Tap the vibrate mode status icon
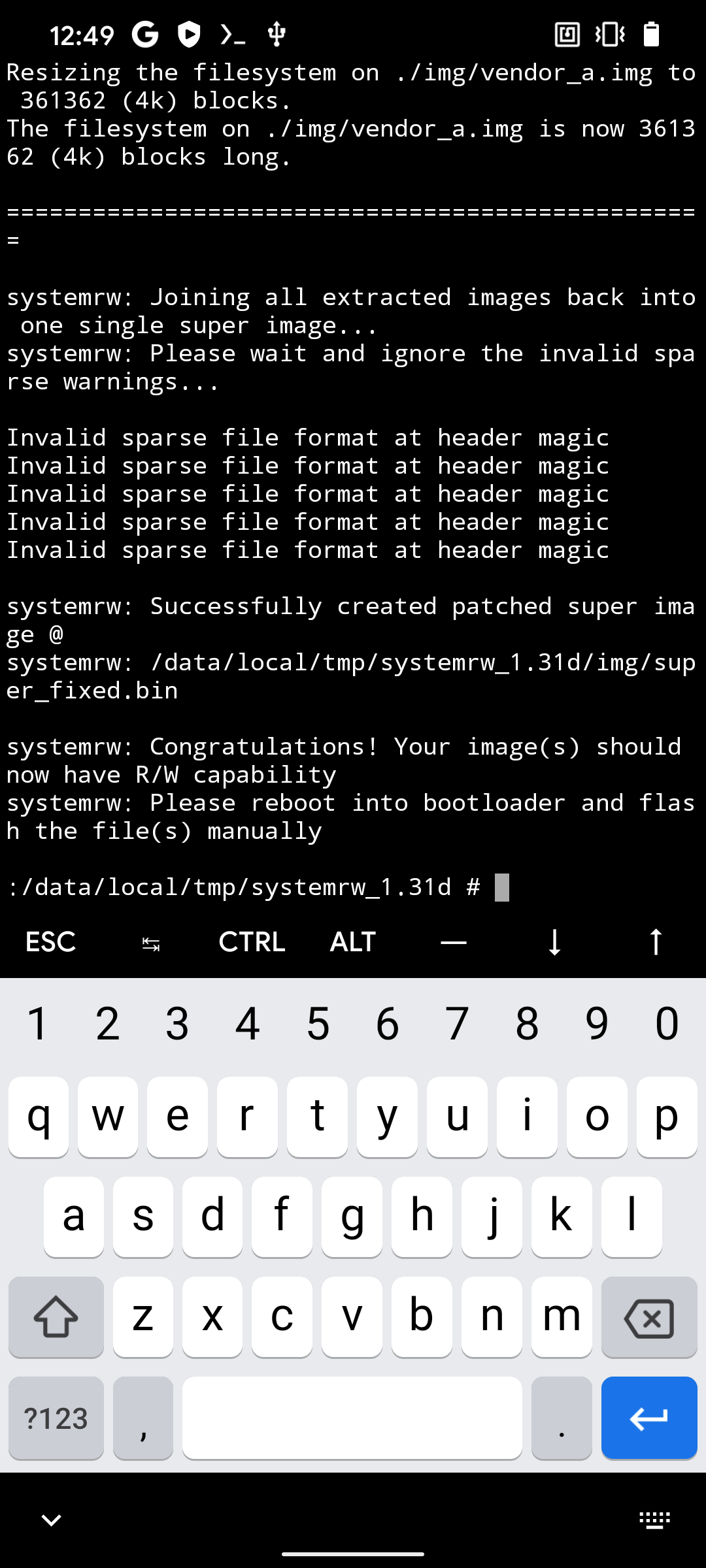This screenshot has width=706, height=1568. [x=610, y=34]
